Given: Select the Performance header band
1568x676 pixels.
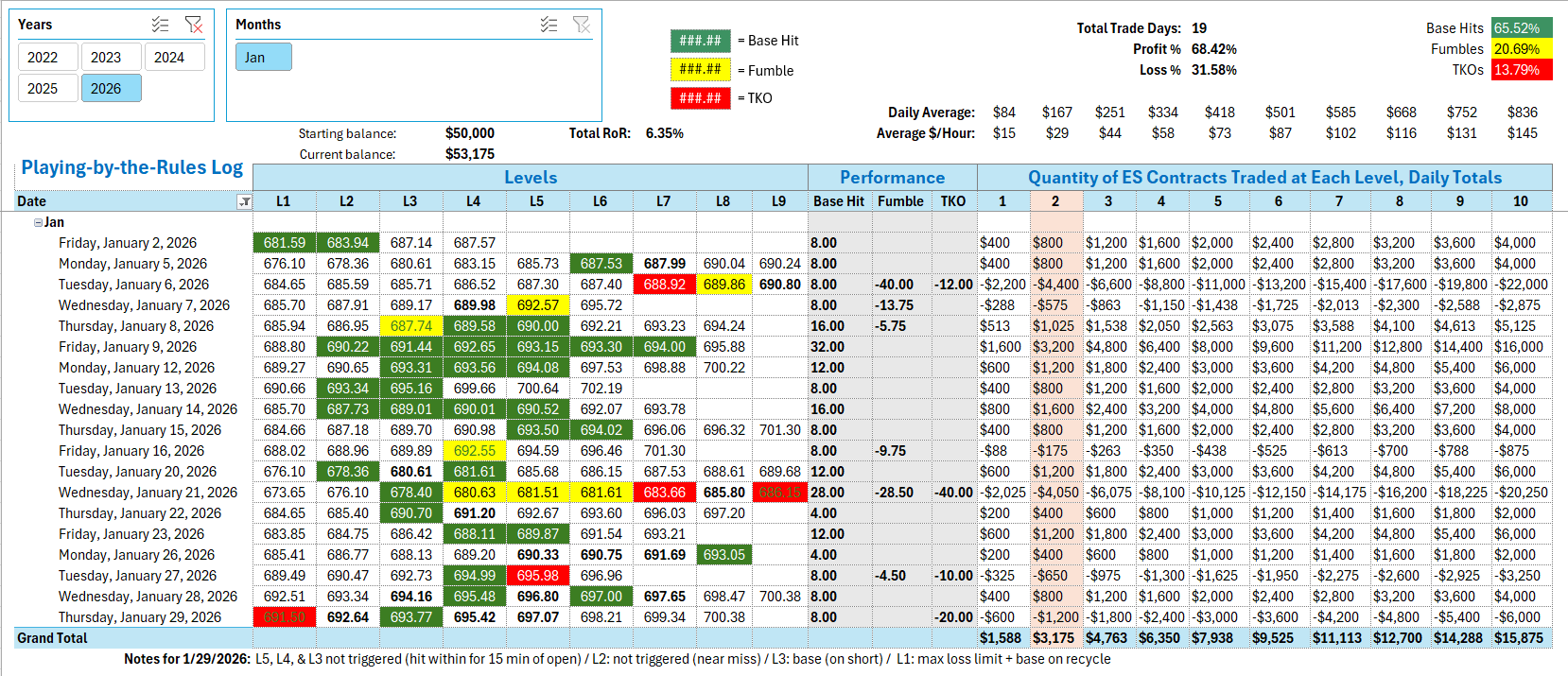Looking at the screenshot, I should (892, 178).
